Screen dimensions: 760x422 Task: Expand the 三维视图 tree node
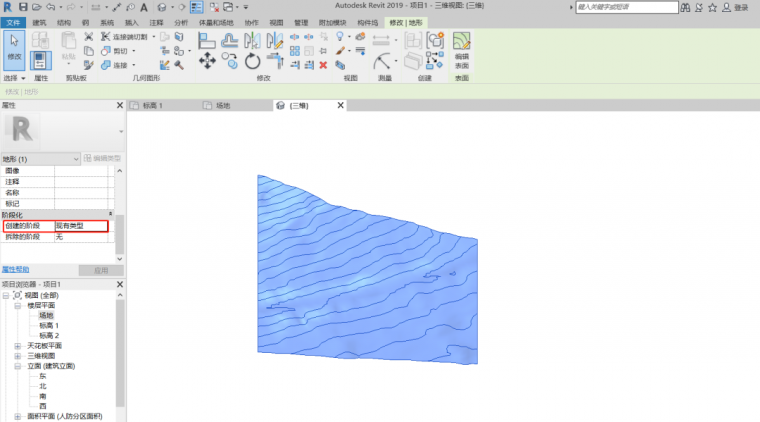point(18,355)
